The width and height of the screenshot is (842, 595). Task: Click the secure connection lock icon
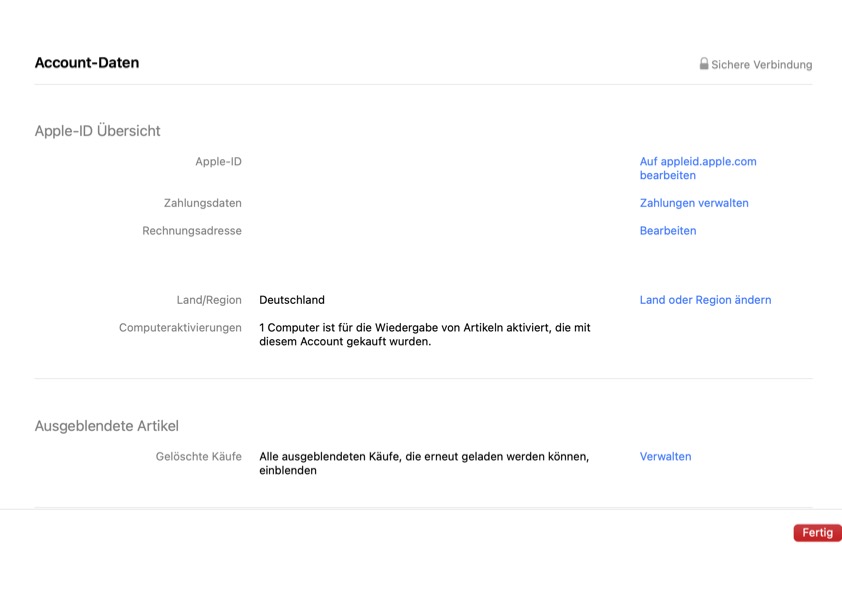pyautogui.click(x=704, y=64)
